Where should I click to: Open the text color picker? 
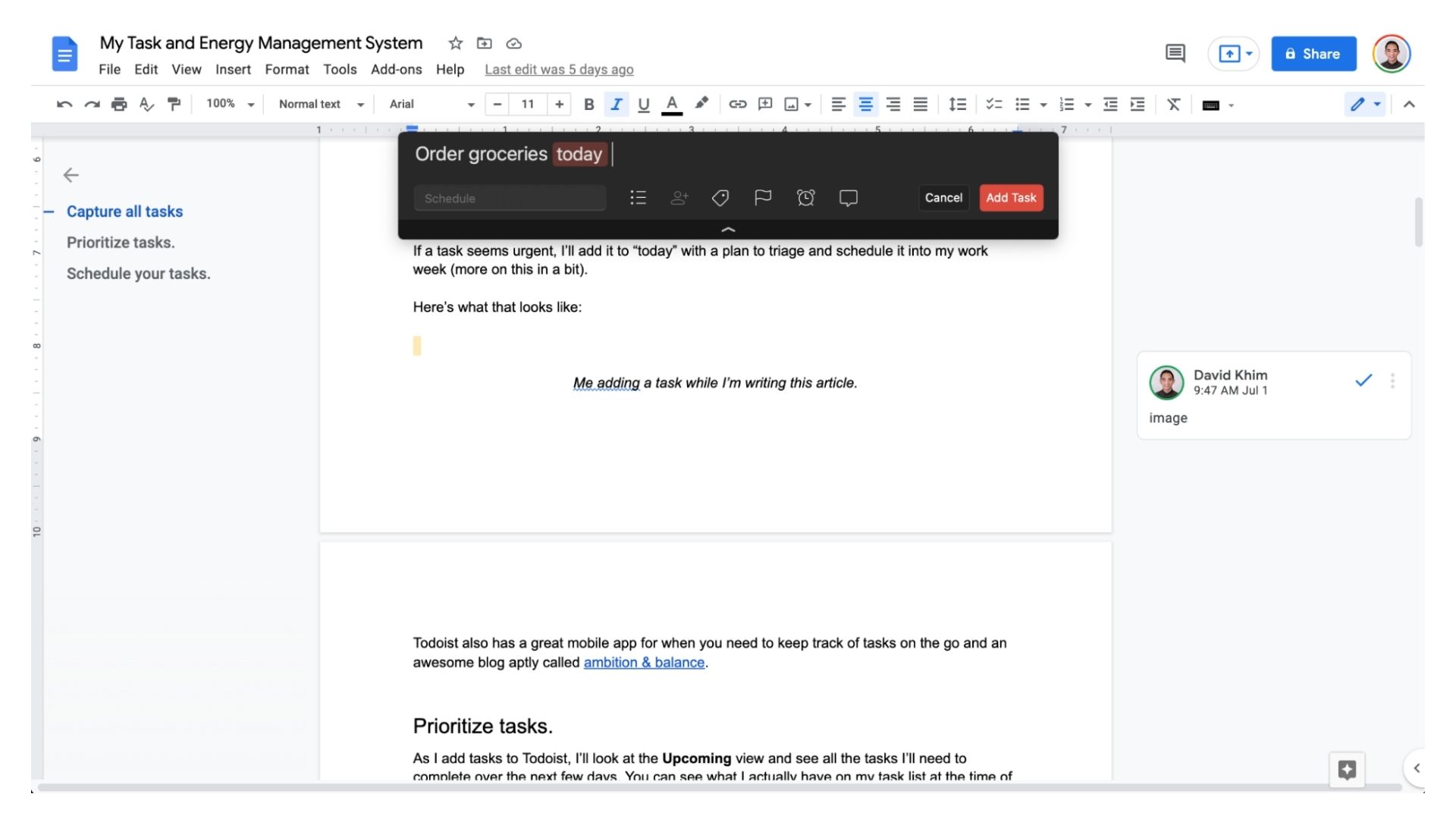coord(671,104)
